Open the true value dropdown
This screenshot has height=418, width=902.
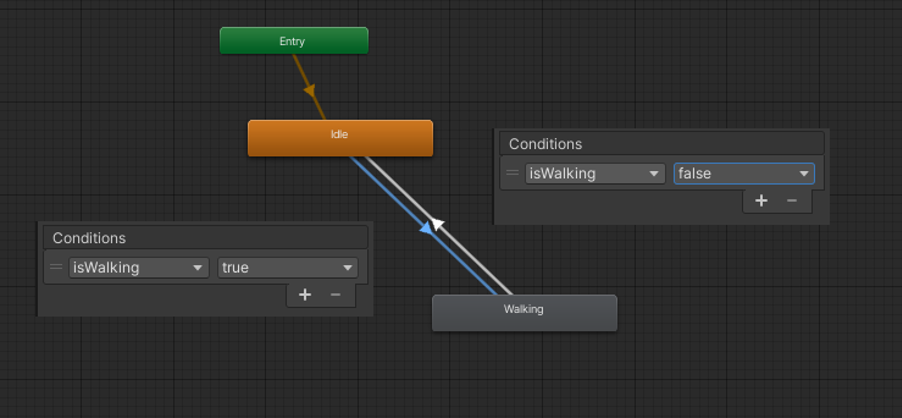(x=288, y=267)
